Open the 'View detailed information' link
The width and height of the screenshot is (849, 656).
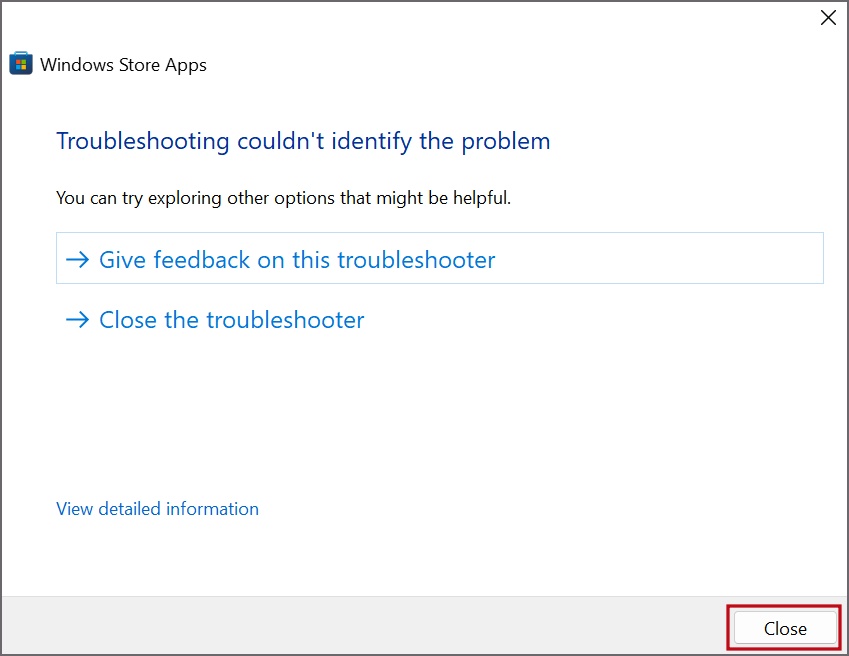tap(158, 509)
